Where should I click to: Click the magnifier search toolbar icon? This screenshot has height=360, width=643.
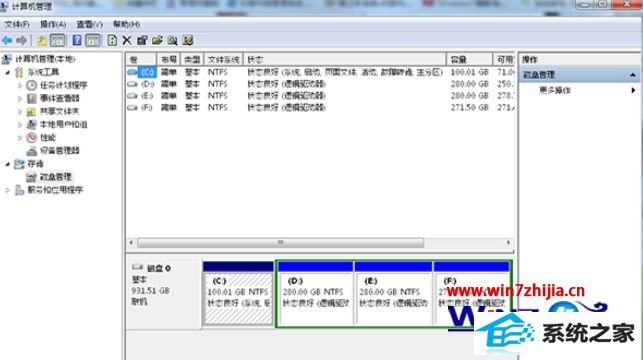[x=172, y=40]
